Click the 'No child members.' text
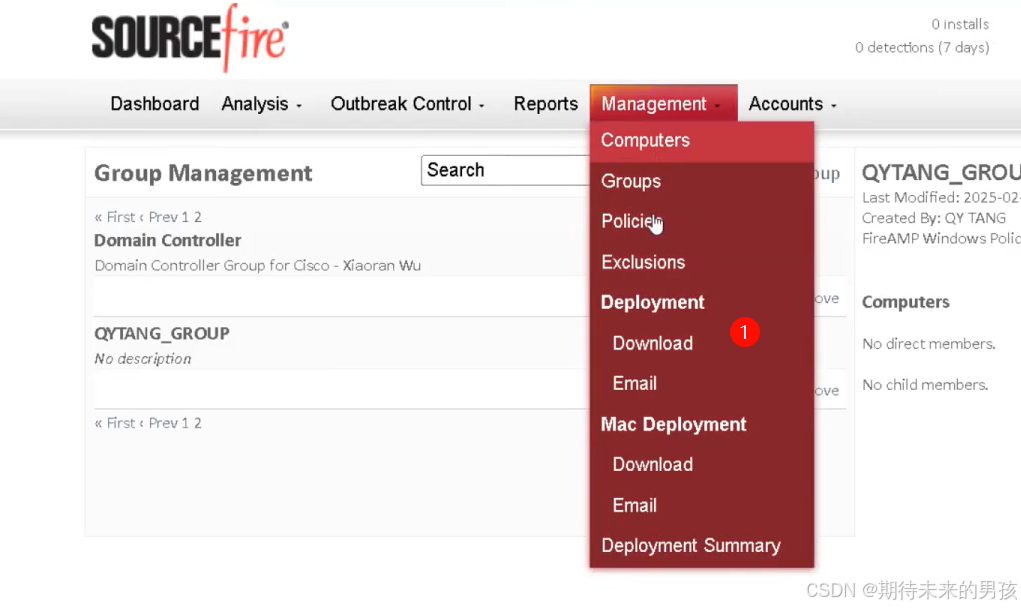The width and height of the screenshot is (1021, 608). coord(925,385)
